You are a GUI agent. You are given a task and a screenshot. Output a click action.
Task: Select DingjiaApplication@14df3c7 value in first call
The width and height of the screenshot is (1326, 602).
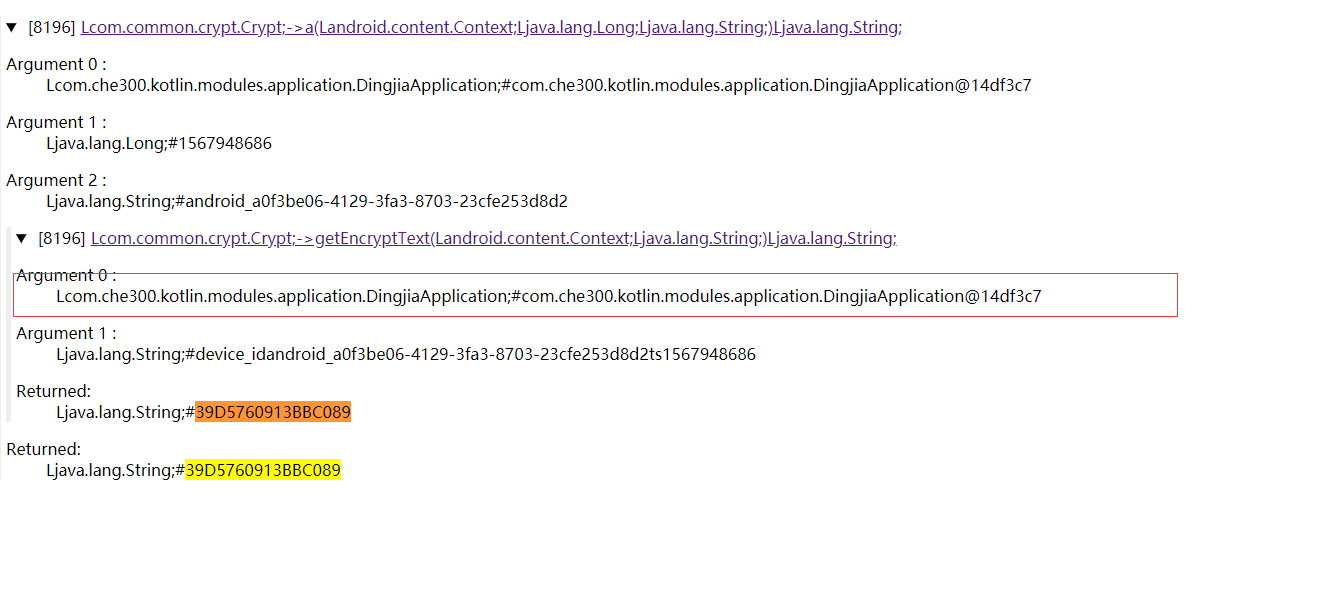[539, 86]
